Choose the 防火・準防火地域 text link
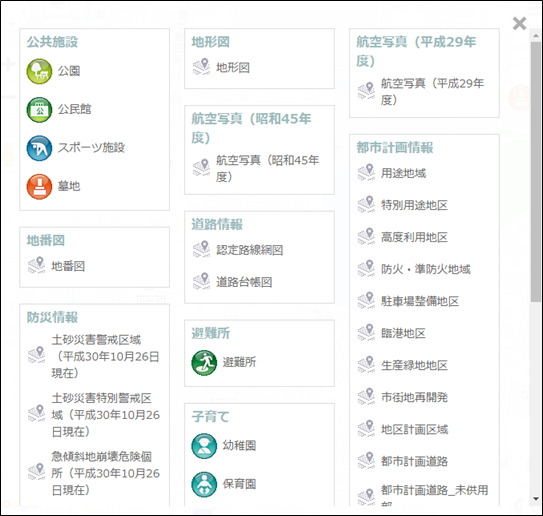This screenshot has width=543, height=516. [426, 269]
